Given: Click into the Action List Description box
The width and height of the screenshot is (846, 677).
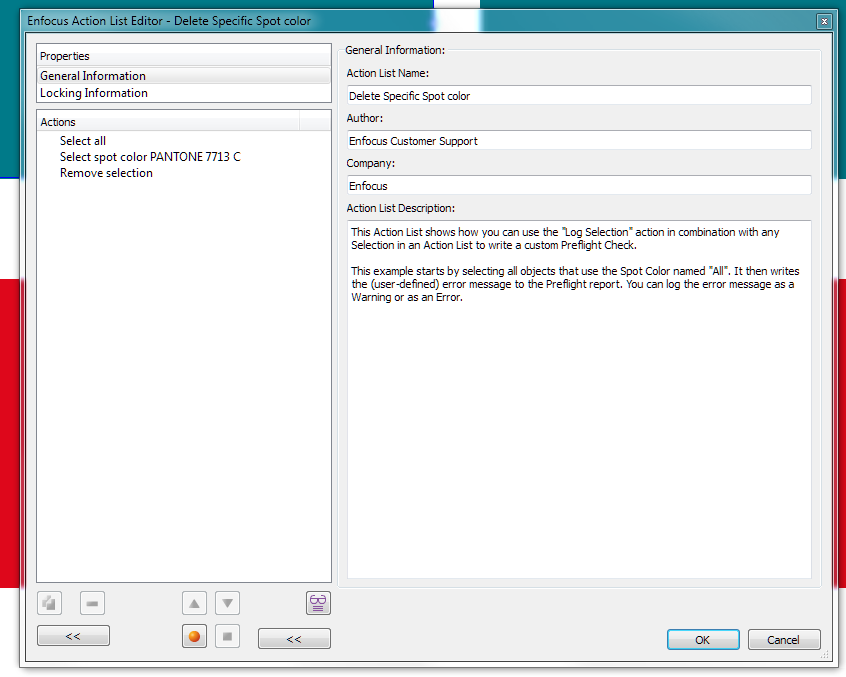Looking at the screenshot, I should tap(579, 399).
